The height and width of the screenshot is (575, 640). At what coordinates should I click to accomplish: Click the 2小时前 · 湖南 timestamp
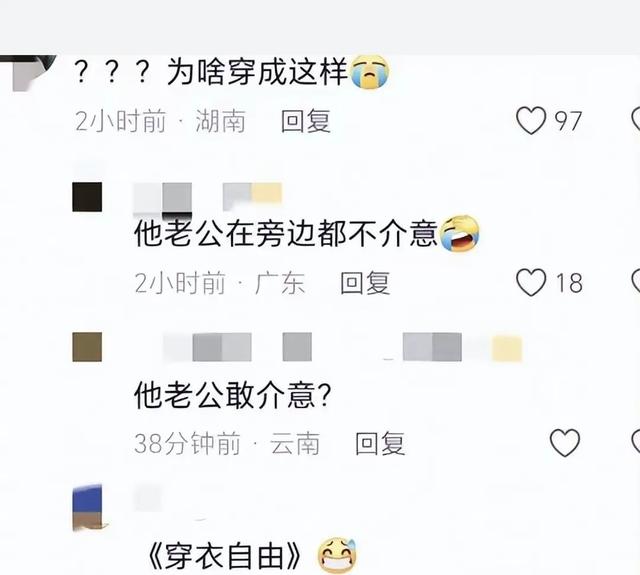coord(161,121)
